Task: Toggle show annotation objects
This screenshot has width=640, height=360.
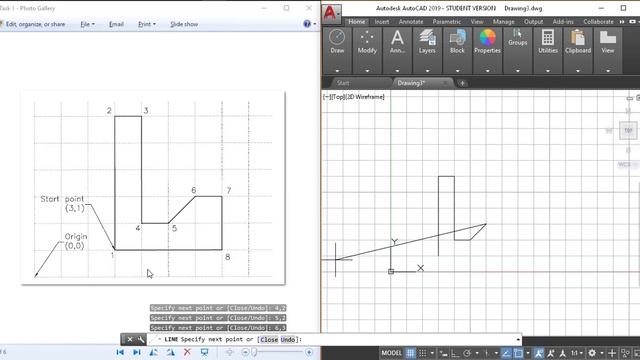Action: click(x=539, y=353)
